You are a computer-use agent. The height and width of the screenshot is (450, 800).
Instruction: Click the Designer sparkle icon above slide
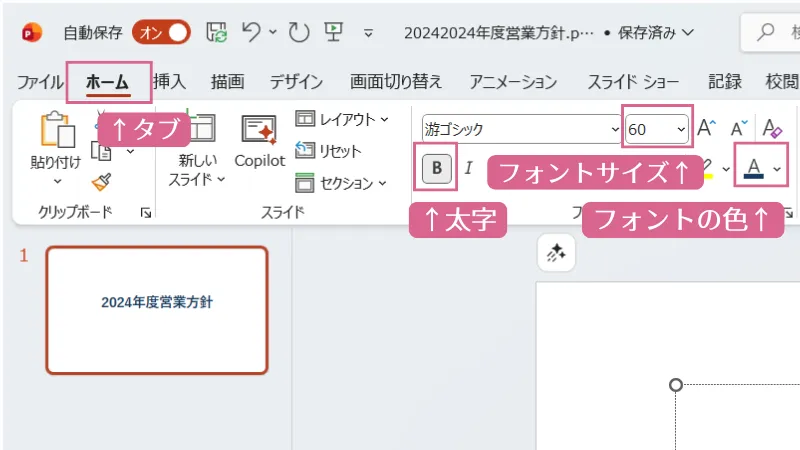556,254
